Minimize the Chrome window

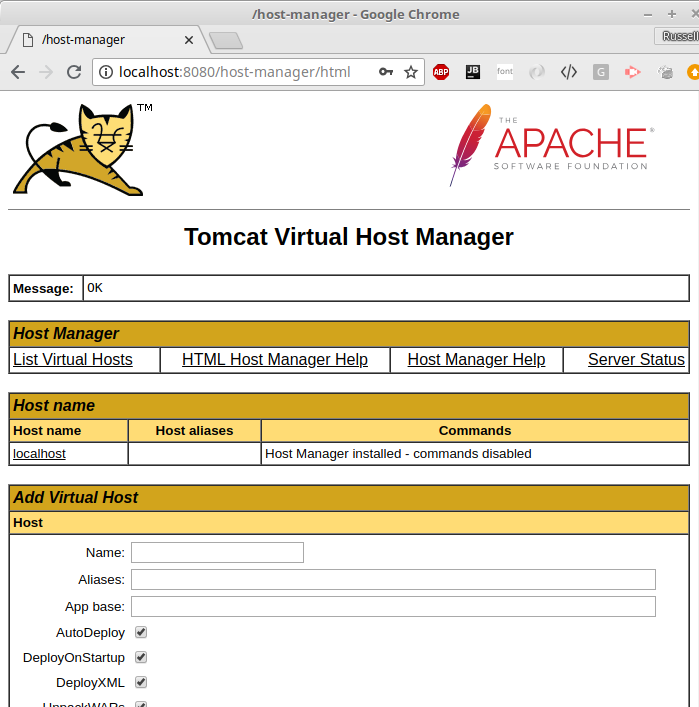coord(648,15)
